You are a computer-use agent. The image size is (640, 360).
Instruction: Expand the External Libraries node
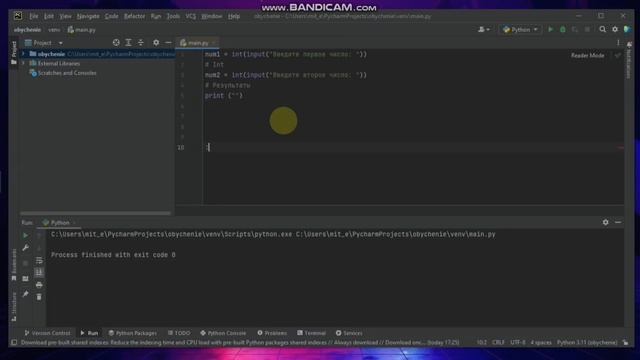point(23,64)
